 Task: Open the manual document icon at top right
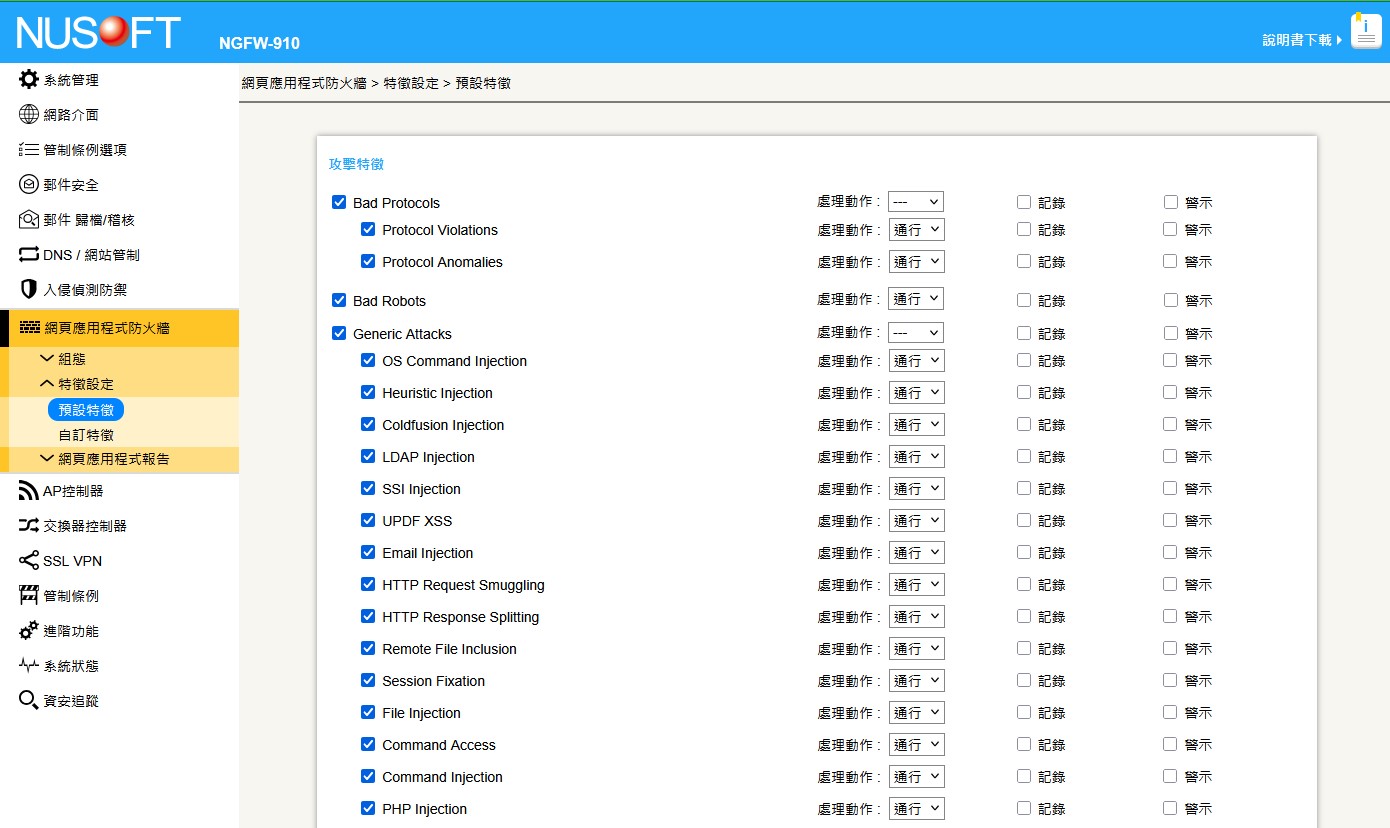point(1365,32)
